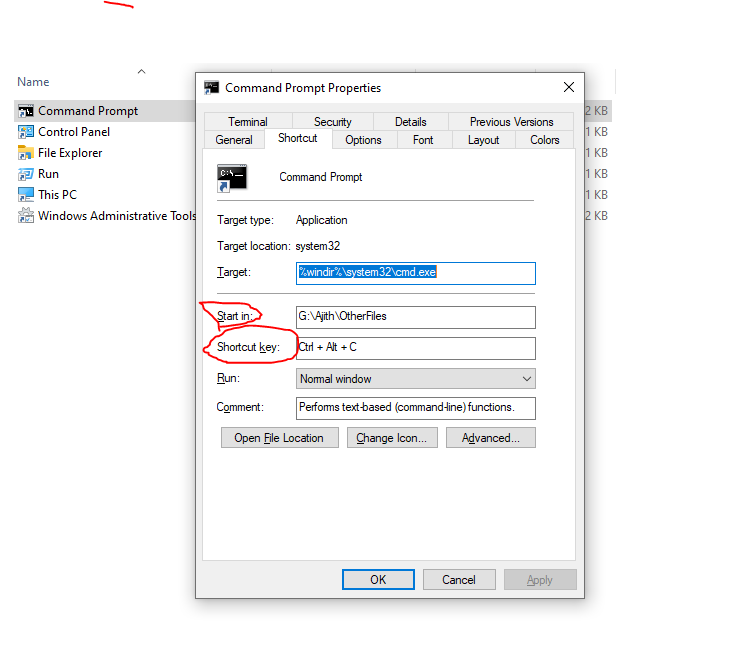Switch to the General tab
The height and width of the screenshot is (671, 742).
(234, 140)
